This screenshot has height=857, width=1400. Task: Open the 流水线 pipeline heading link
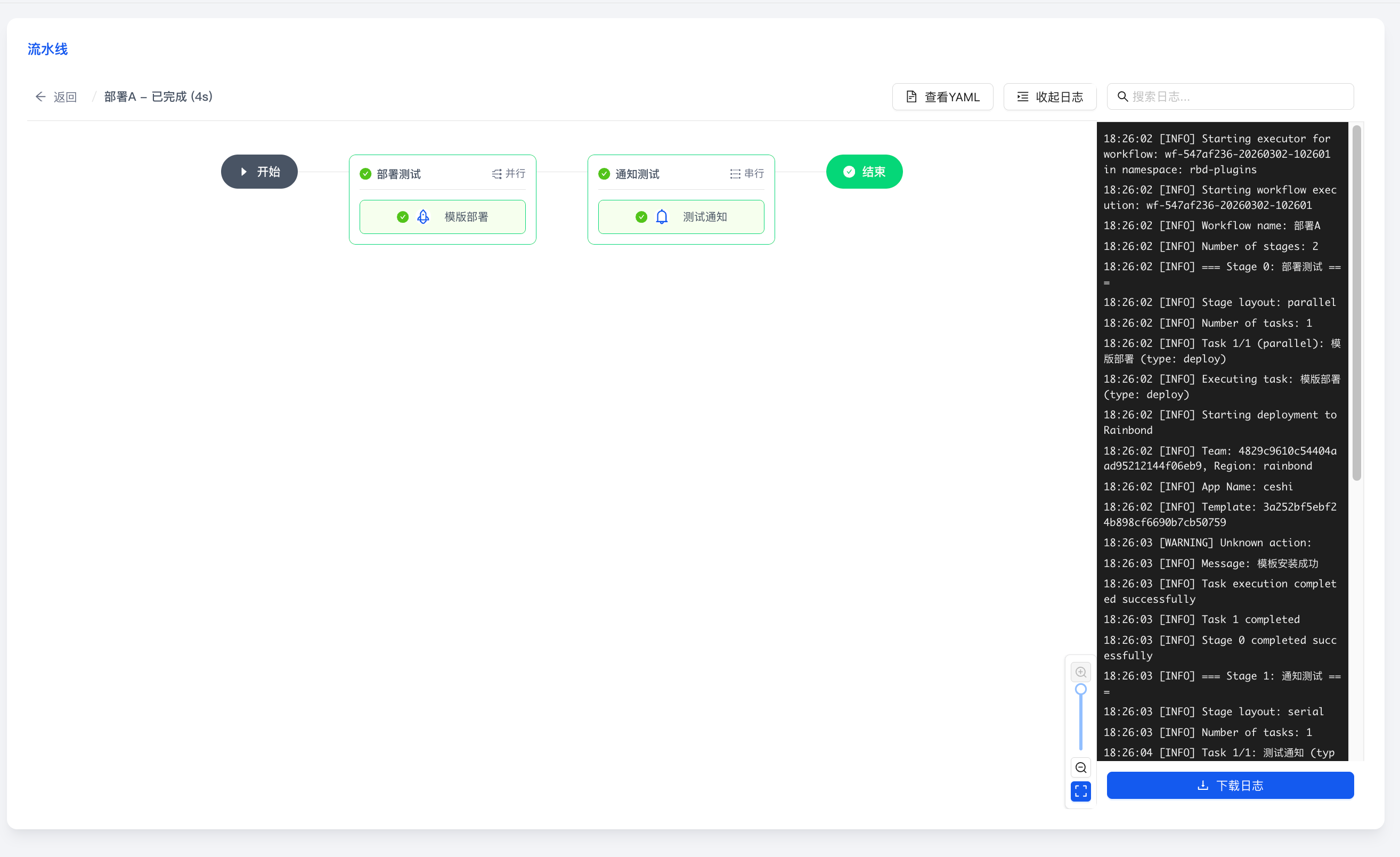tap(48, 50)
